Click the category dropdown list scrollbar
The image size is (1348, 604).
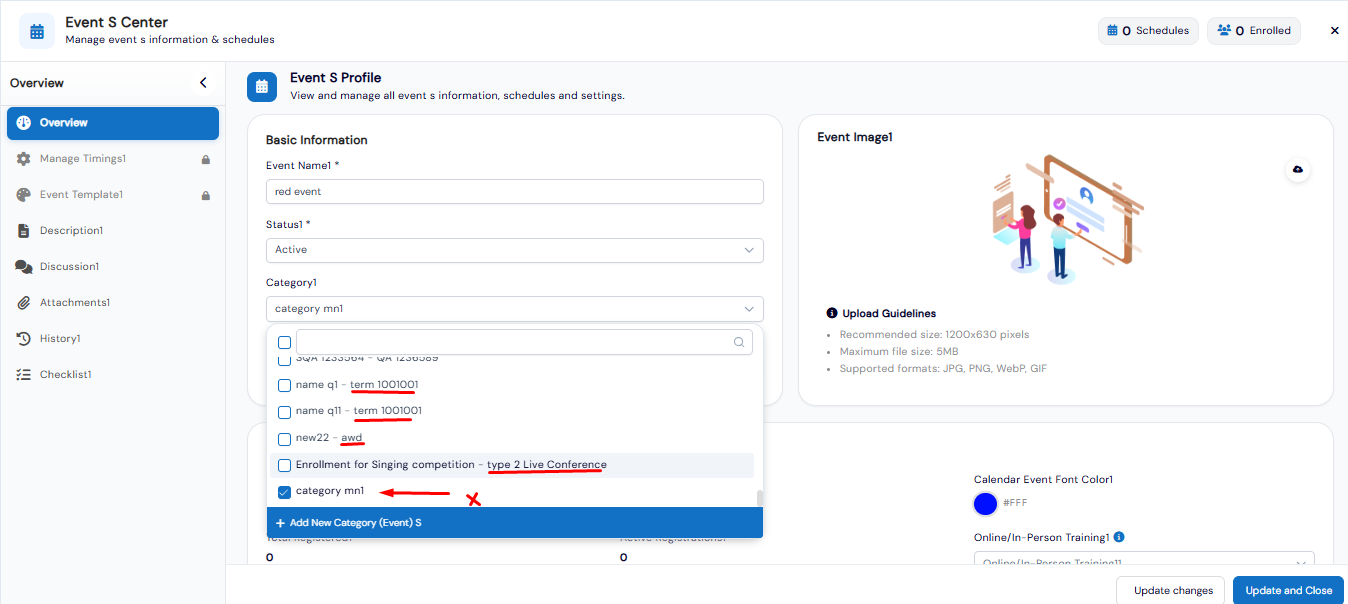tap(759, 498)
